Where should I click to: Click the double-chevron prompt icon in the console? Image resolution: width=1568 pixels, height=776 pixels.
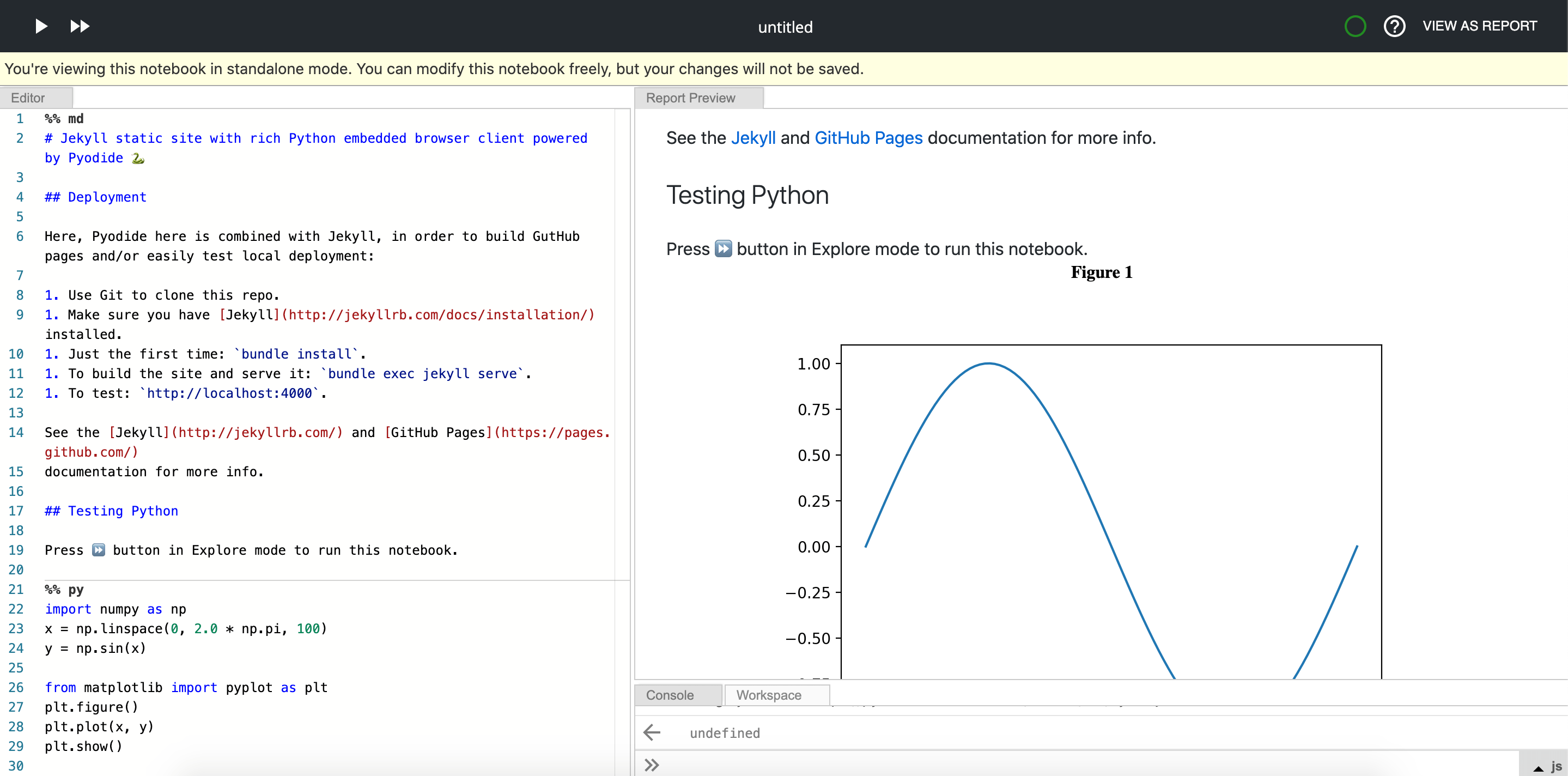click(x=651, y=765)
